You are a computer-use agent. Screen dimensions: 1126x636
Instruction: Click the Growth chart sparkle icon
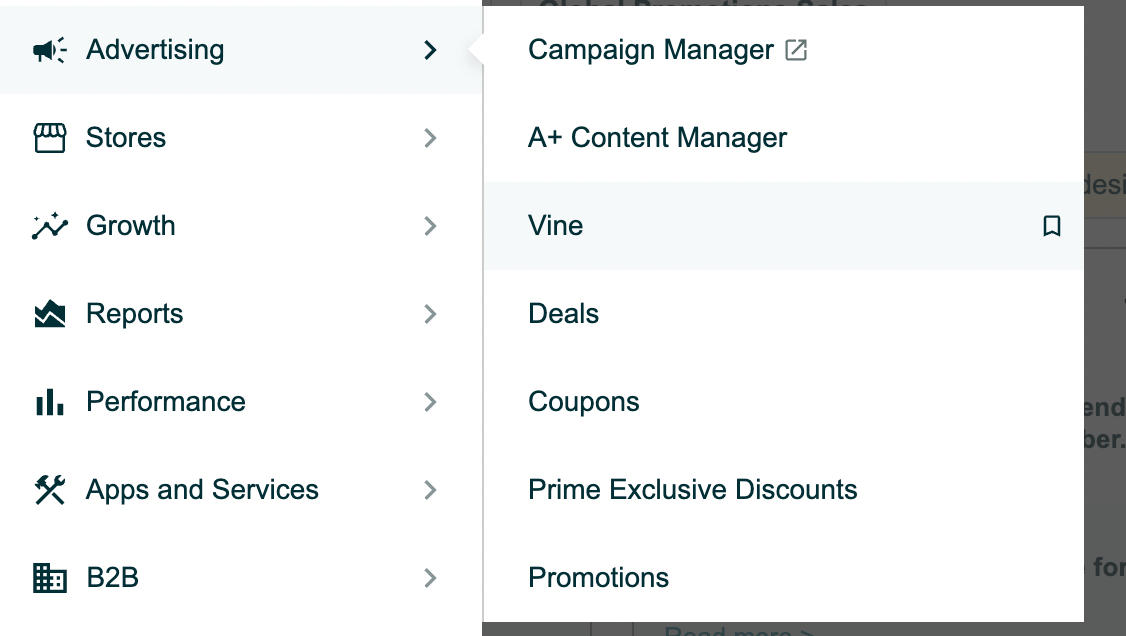(x=50, y=225)
